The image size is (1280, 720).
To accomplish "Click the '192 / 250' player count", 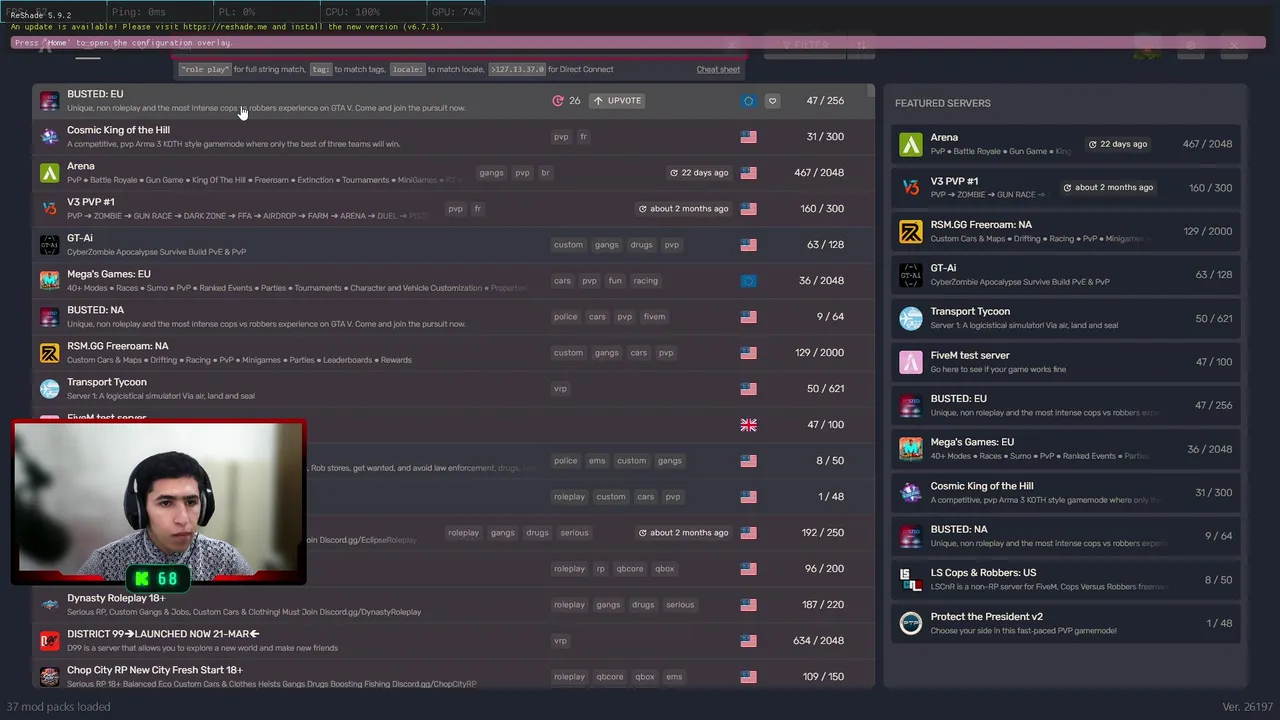I will click(x=823, y=533).
